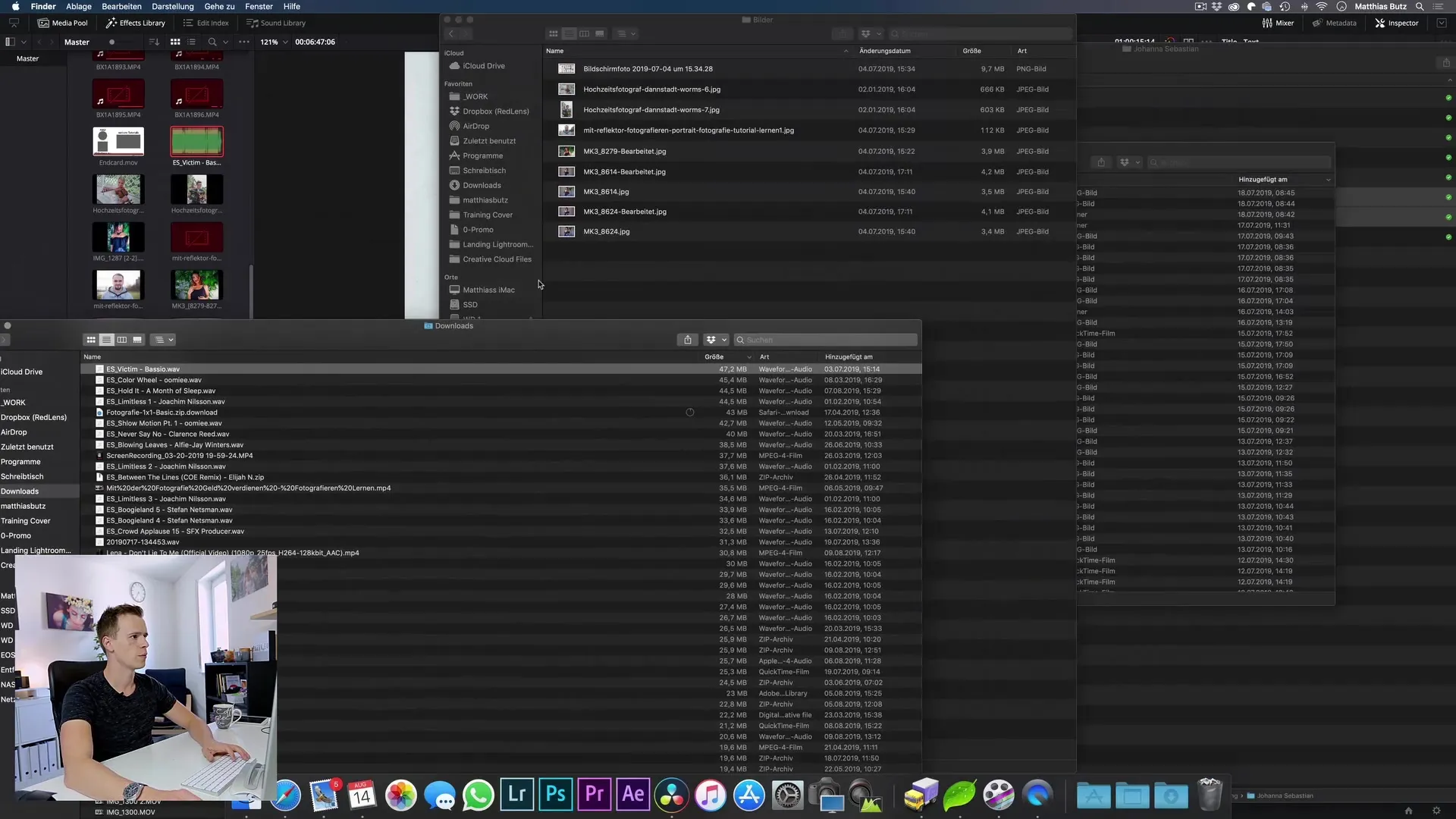Select the ES_Victim clip thumbnail in media pool

196,142
